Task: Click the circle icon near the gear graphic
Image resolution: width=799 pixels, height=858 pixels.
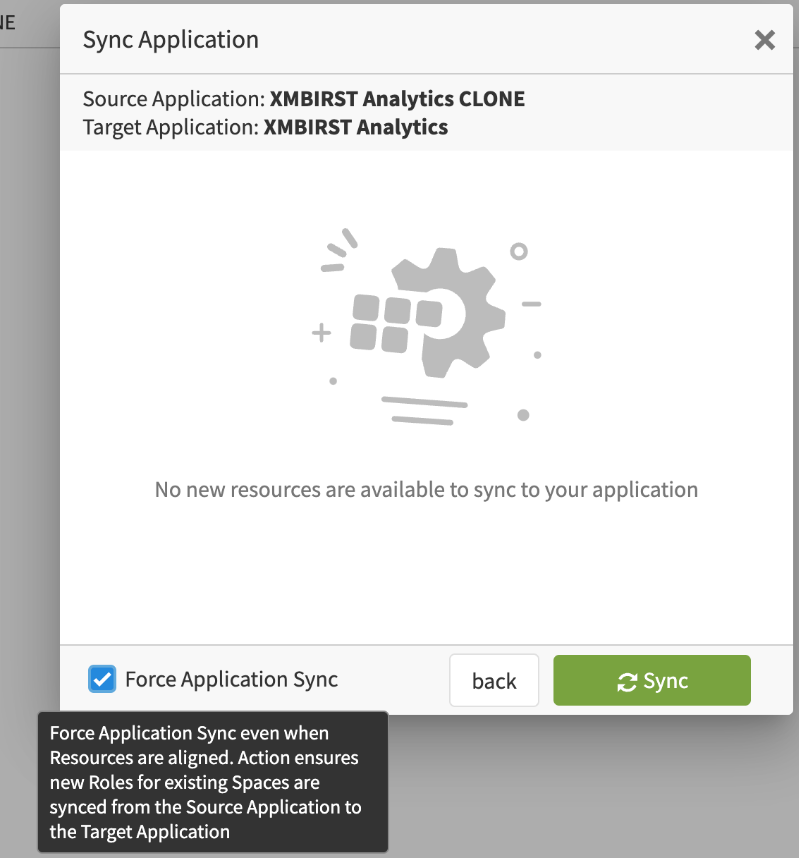Action: tap(519, 253)
